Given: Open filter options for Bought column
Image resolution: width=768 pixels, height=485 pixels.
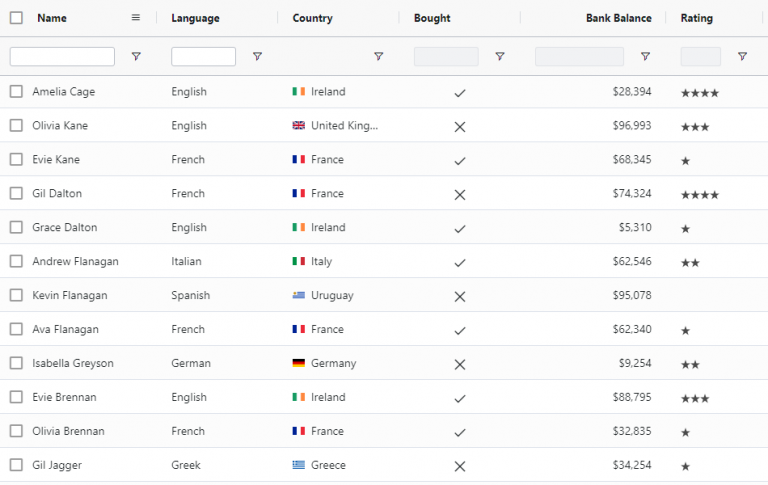Looking at the screenshot, I should tap(500, 56).
